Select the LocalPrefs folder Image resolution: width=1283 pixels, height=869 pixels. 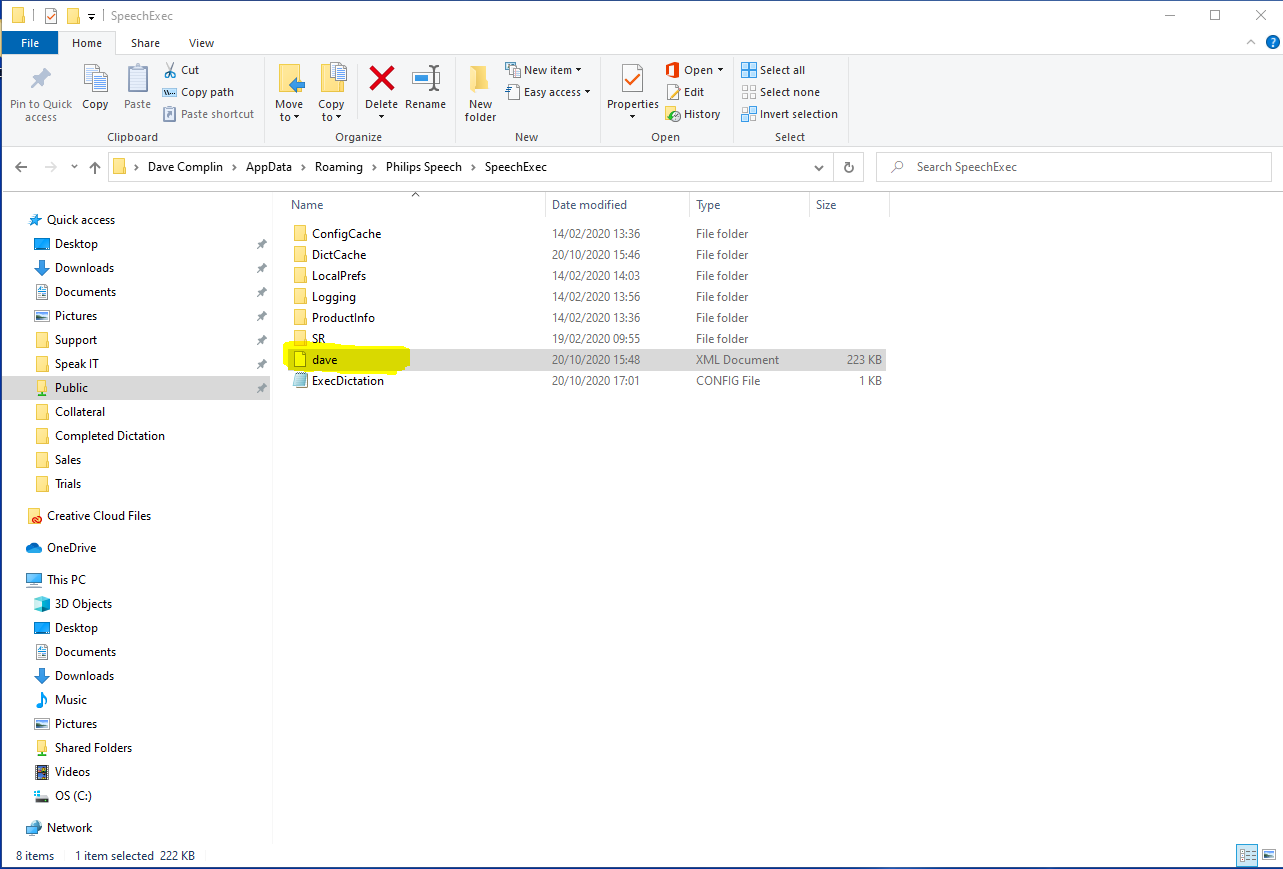pos(339,276)
